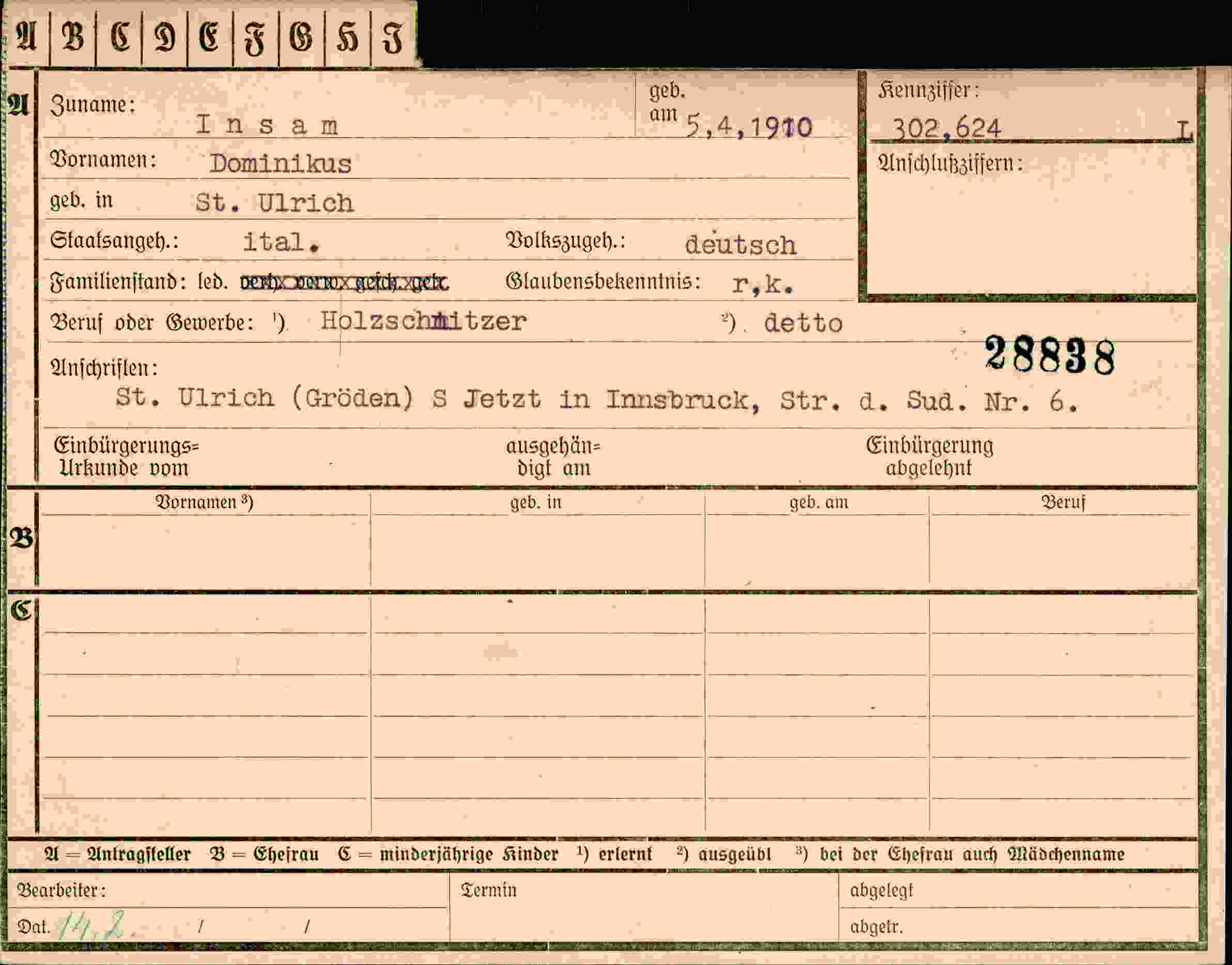Click the 'Termin' field

[x=644, y=907]
